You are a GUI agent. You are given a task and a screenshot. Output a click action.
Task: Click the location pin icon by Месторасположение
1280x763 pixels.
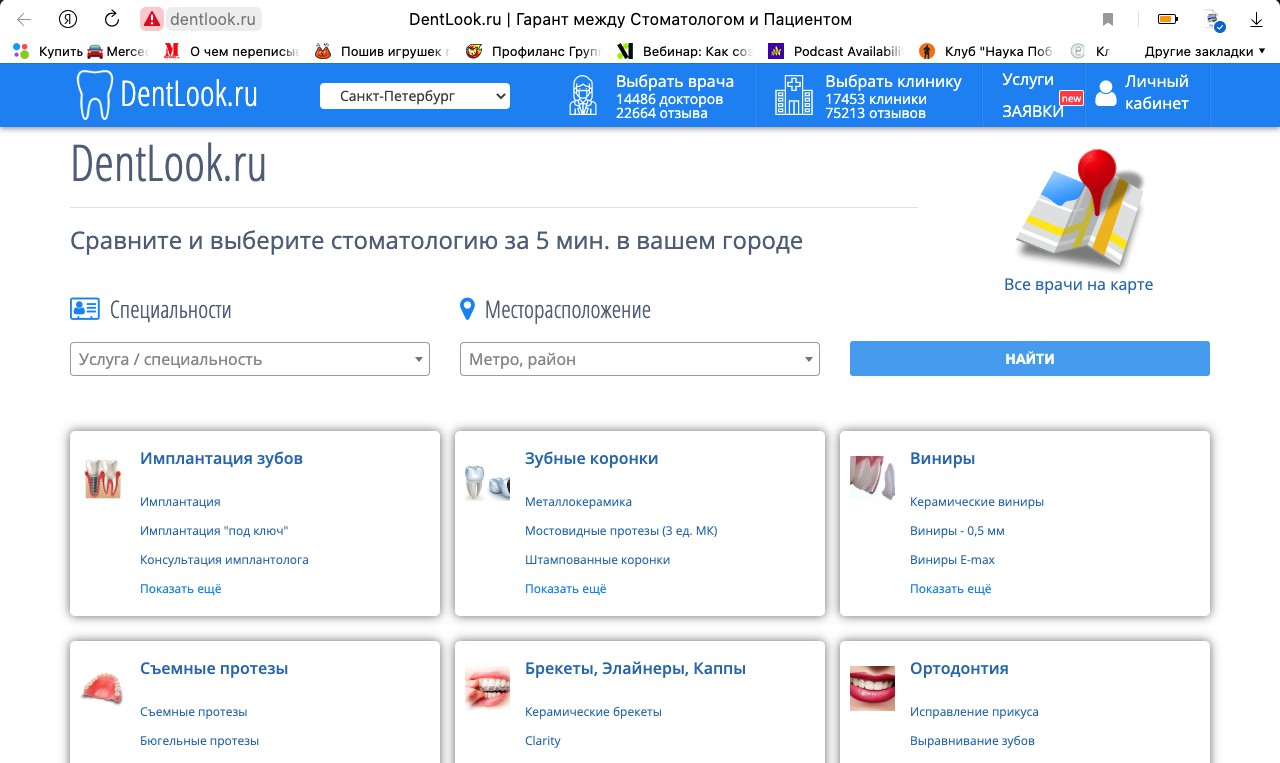click(467, 309)
